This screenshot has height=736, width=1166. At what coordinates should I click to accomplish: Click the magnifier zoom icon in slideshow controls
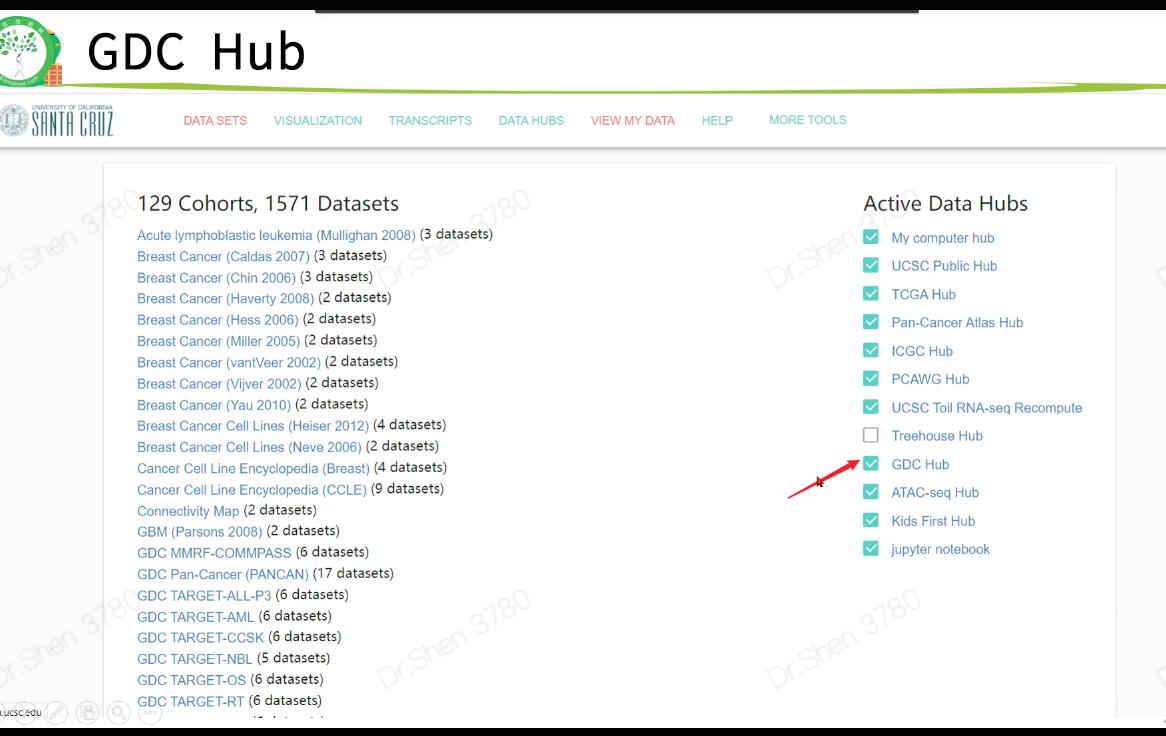point(118,713)
